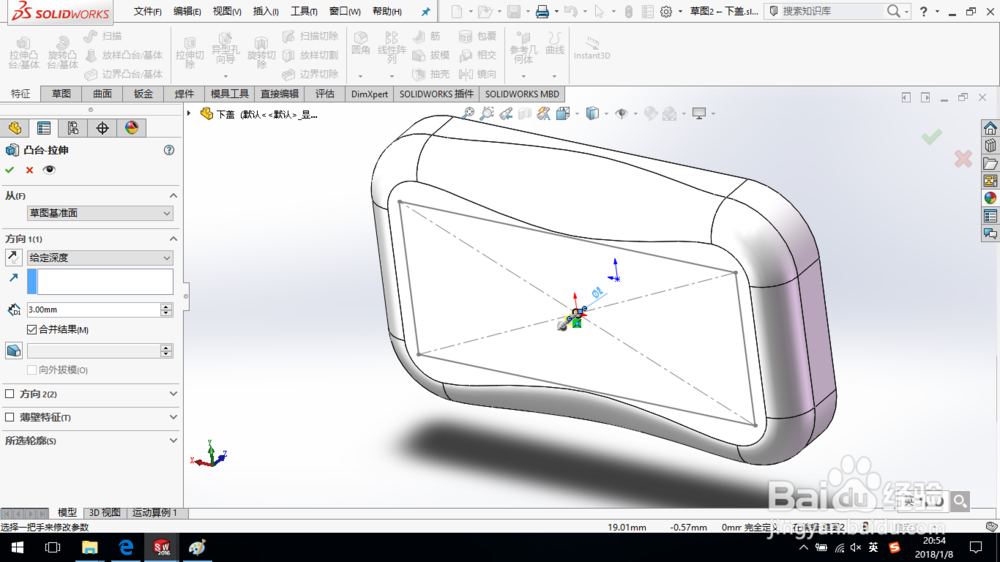Viewport: 1000px width, 562px height.
Task: Open the From start condition dropdown
Action: tap(100, 213)
